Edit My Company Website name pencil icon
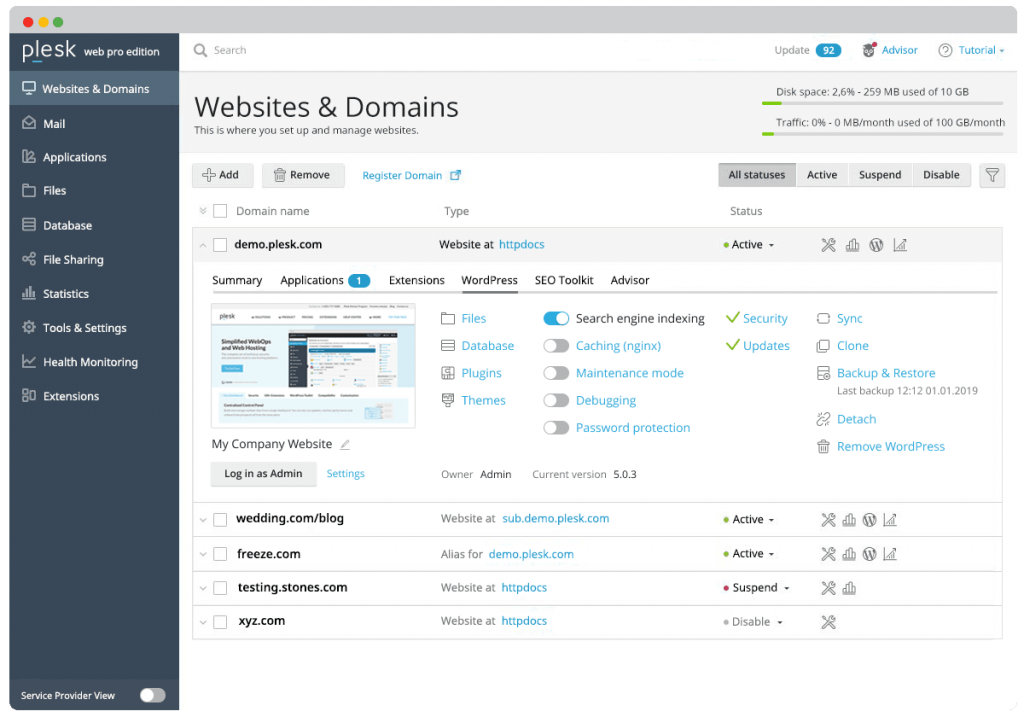The image size is (1024, 717). click(345, 444)
